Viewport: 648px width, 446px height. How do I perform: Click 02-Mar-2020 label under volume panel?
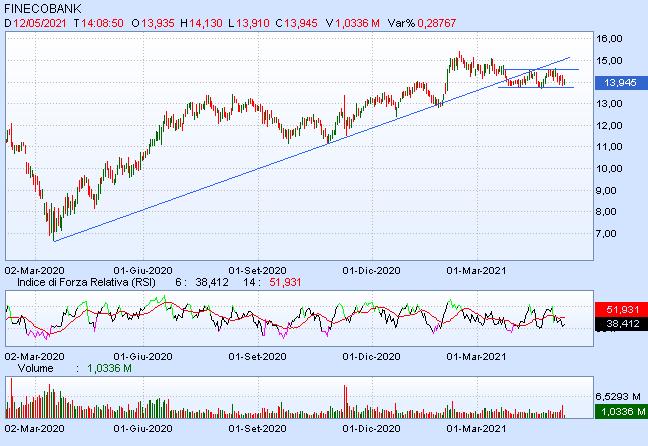click(34, 428)
